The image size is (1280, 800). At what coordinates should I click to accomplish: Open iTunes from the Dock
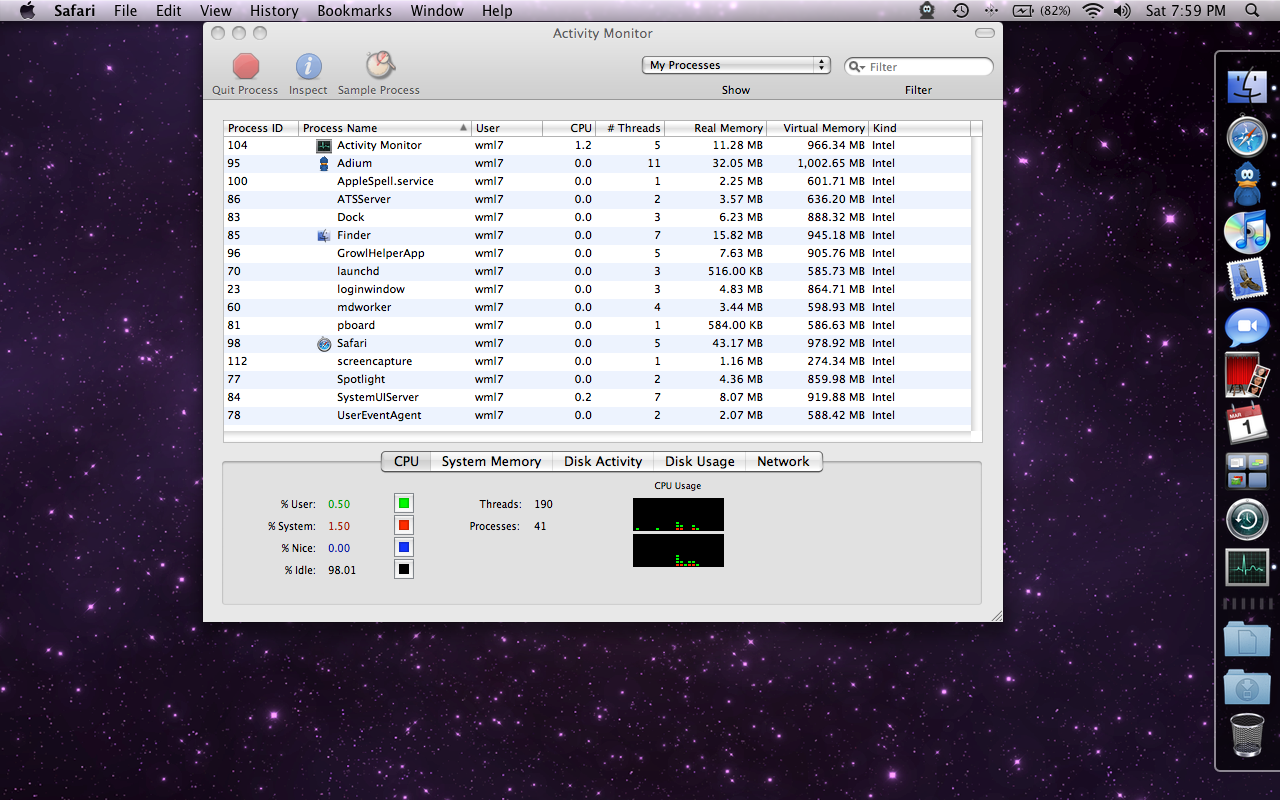[x=1247, y=232]
